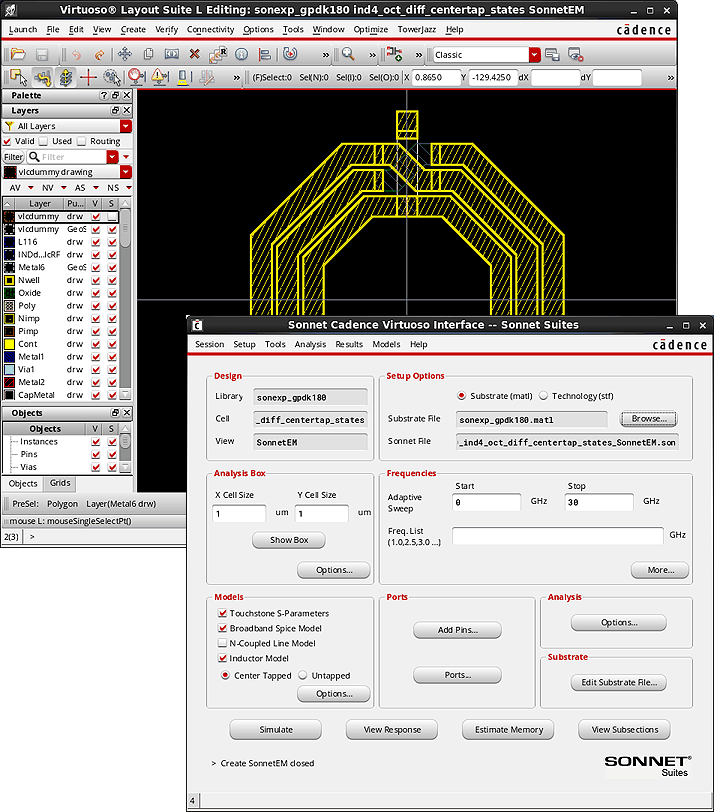714x812 pixels.
Task: Enable the Routing layers checkbox
Action: click(x=81, y=141)
